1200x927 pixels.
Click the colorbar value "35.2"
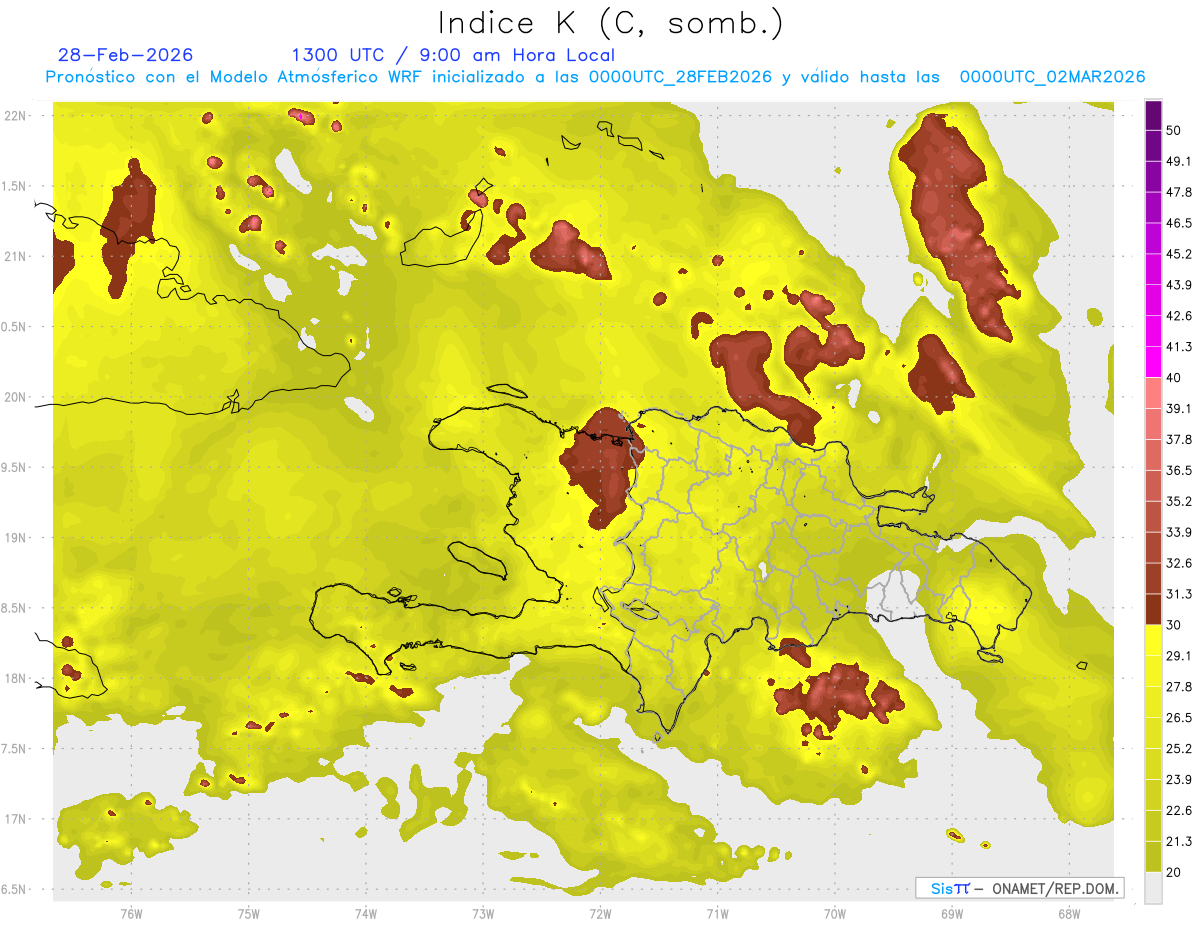pyautogui.click(x=1179, y=501)
